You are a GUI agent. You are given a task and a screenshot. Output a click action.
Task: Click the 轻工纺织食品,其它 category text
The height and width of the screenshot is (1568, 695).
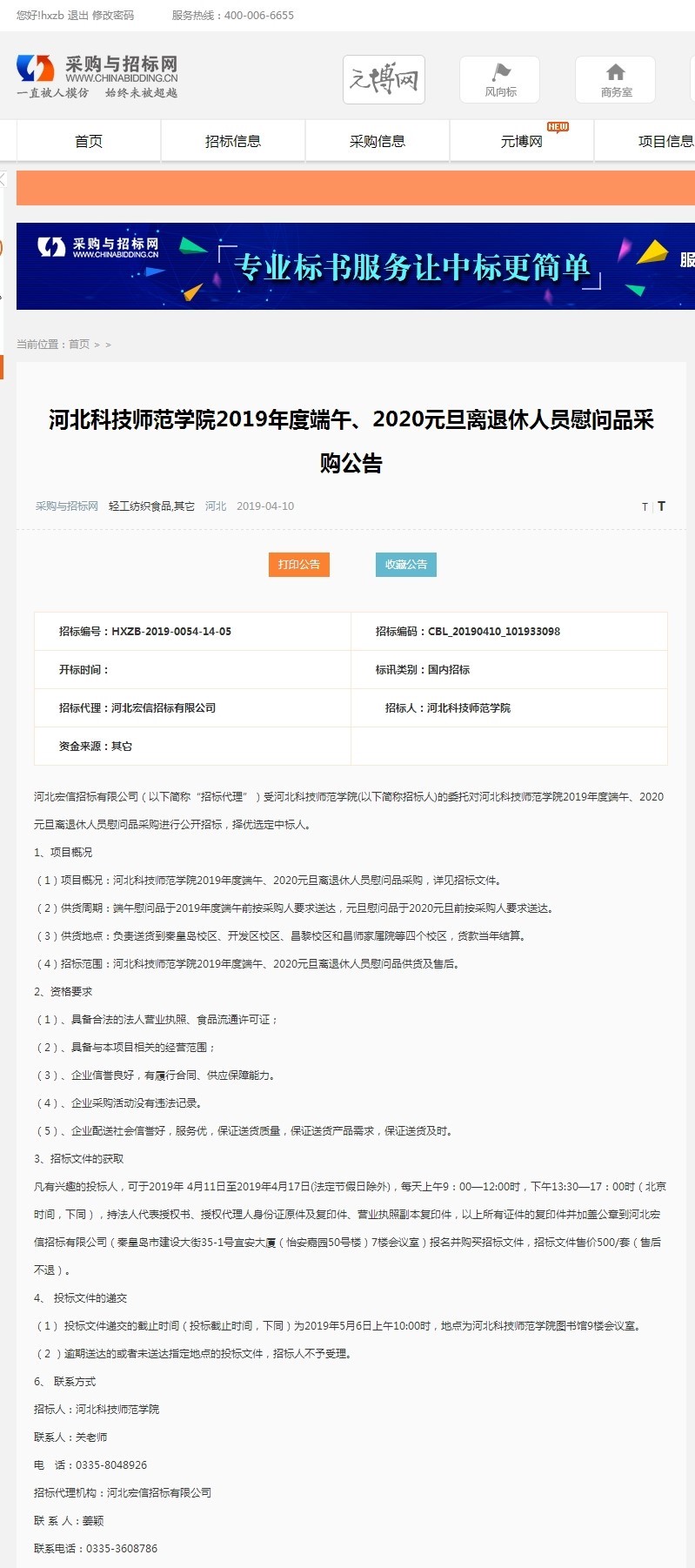(x=151, y=506)
